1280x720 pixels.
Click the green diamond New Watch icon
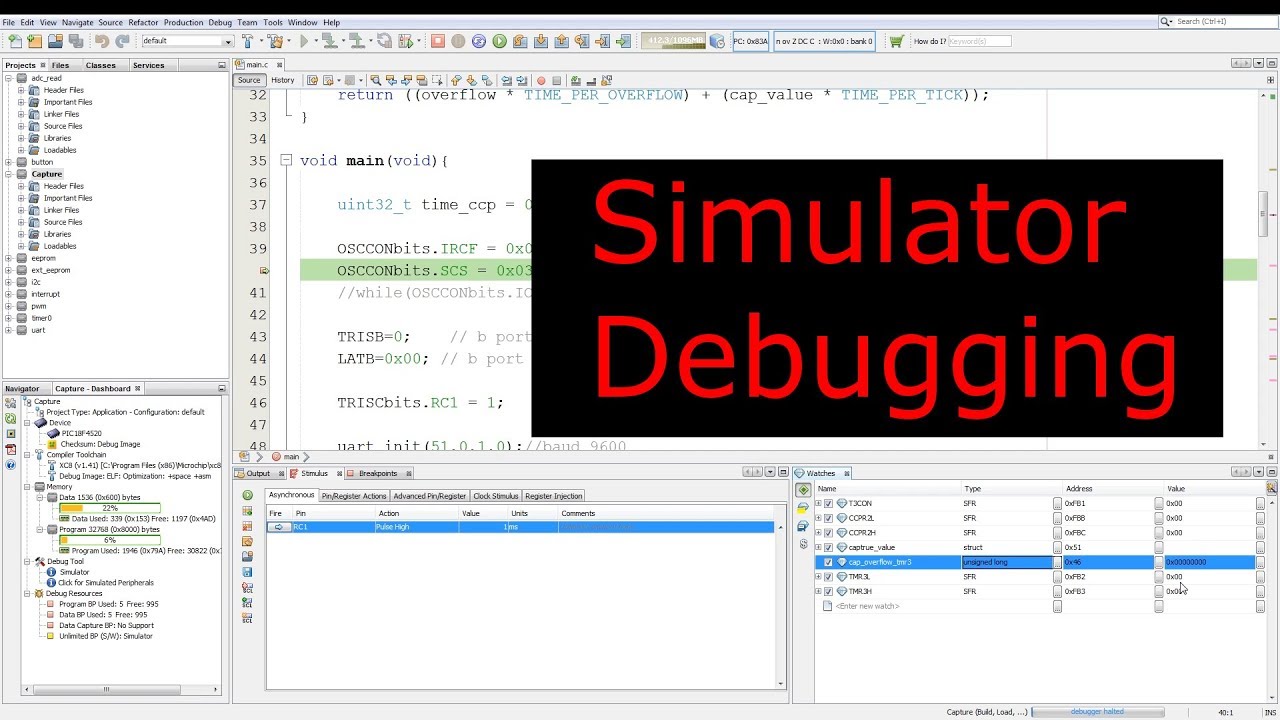pyautogui.click(x=803, y=490)
